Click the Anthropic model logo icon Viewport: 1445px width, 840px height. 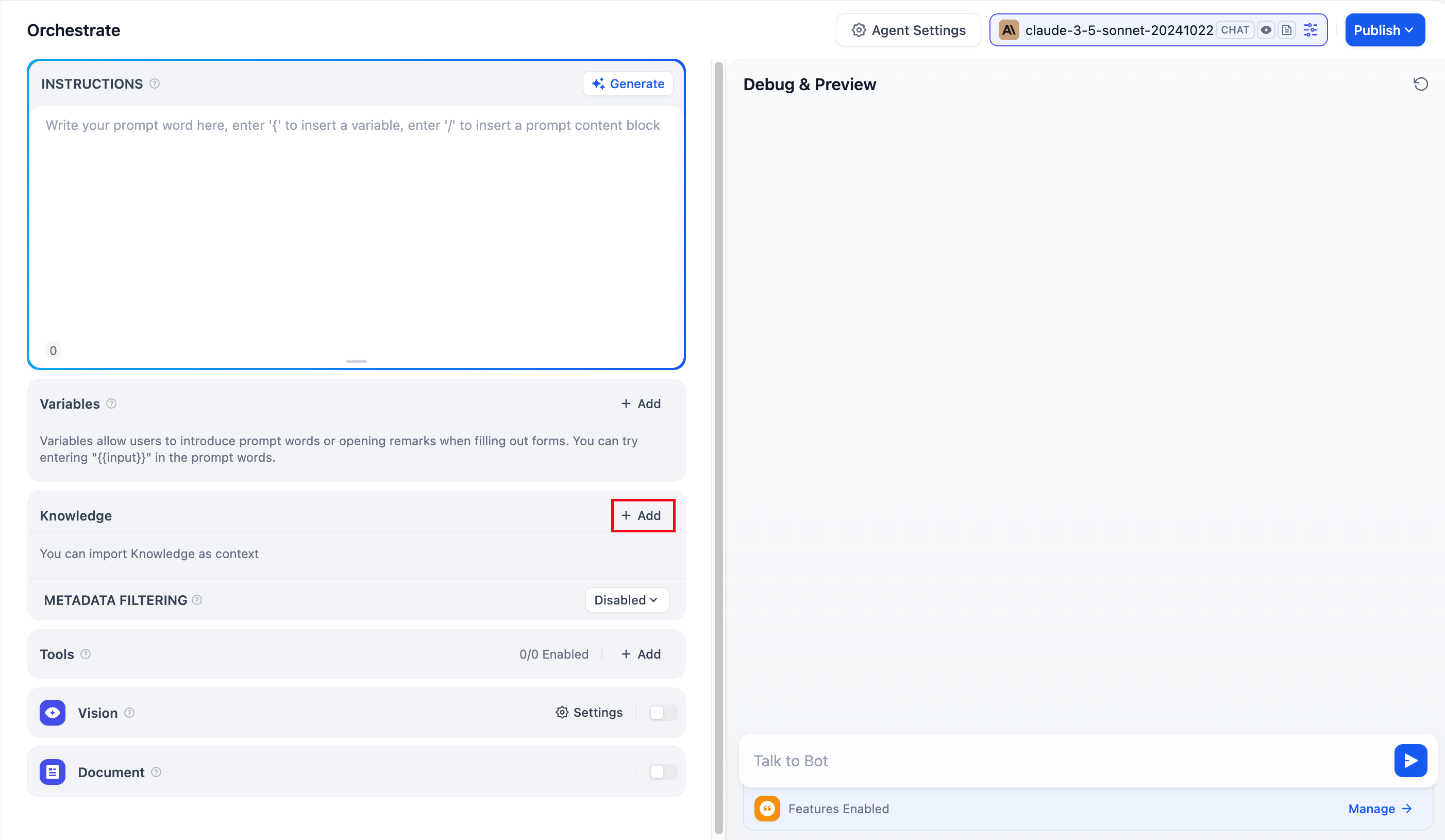pos(1009,30)
